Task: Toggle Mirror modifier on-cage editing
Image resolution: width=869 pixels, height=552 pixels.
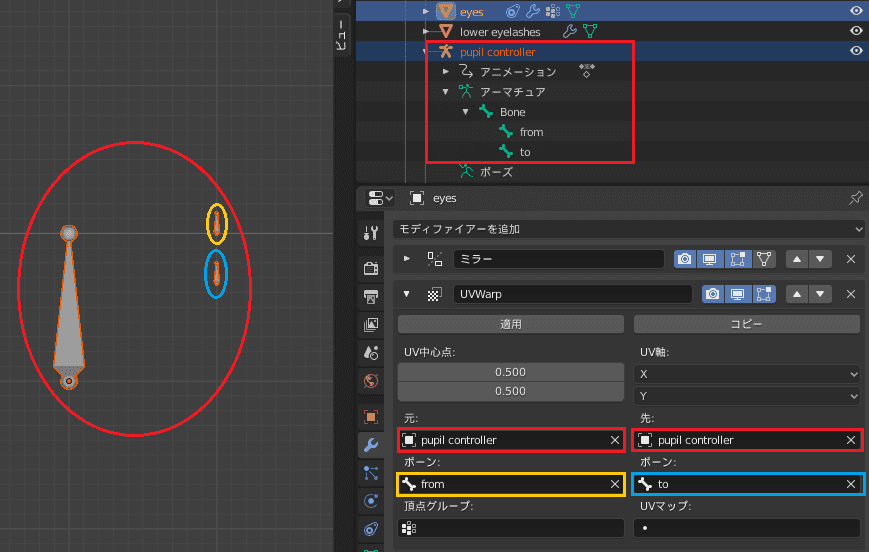Action: tap(764, 259)
